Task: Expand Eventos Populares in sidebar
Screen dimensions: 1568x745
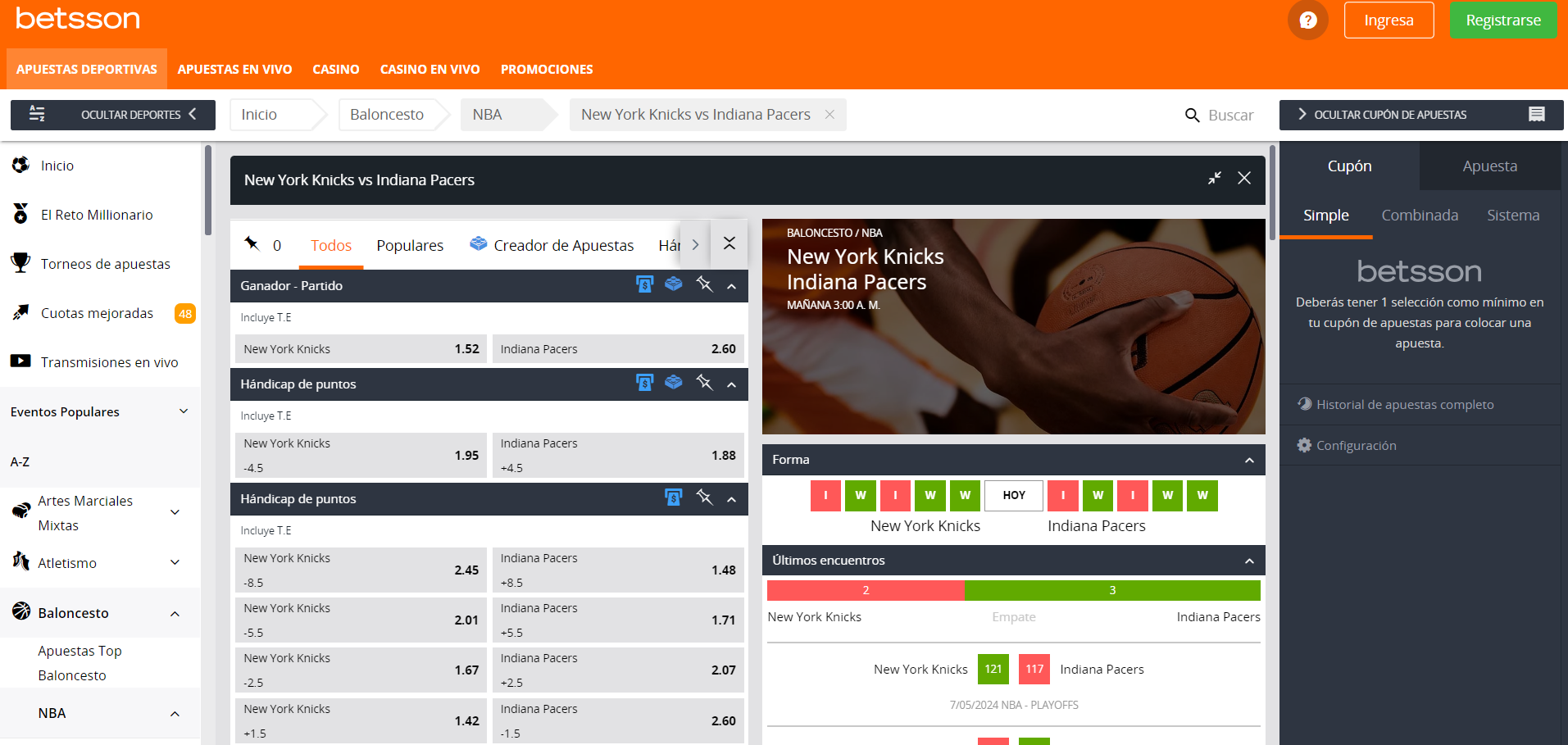Action: (184, 411)
